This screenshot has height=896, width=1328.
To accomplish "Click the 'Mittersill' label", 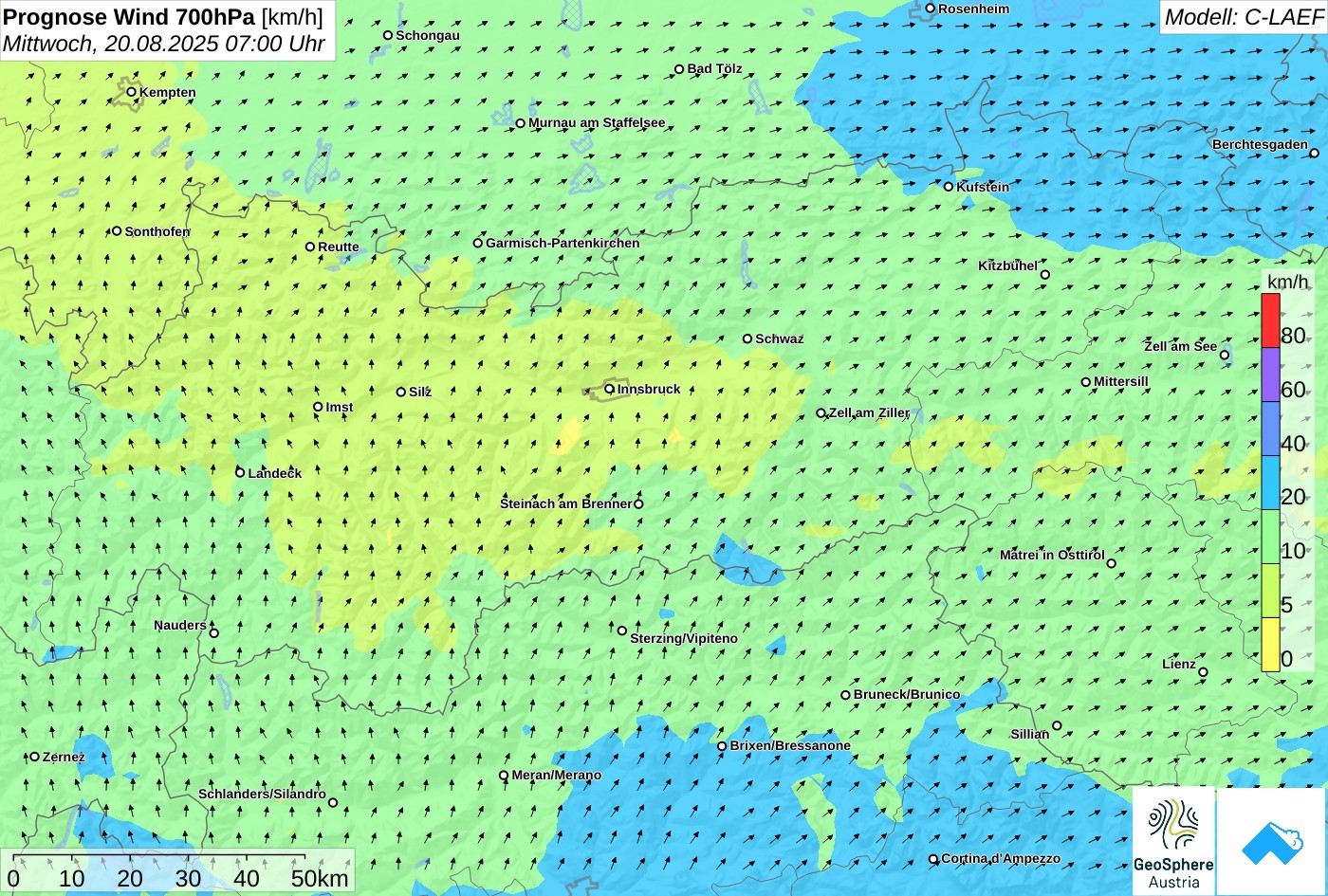I will pyautogui.click(x=1121, y=381).
